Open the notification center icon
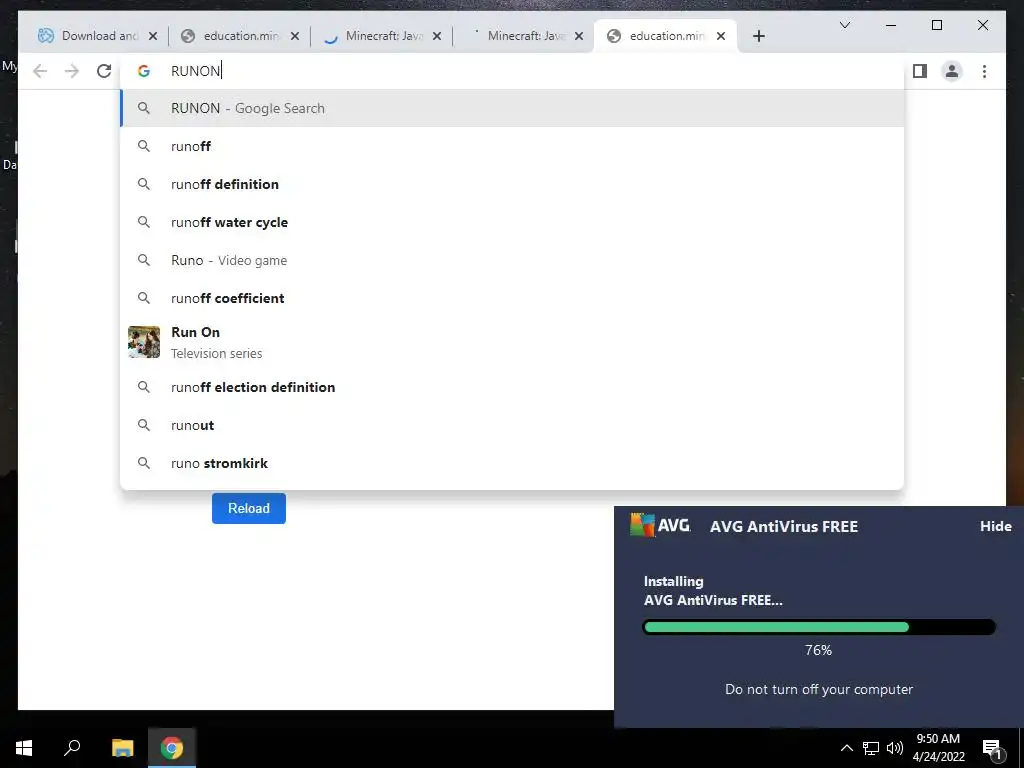Viewport: 1024px width, 768px height. pos(993,749)
